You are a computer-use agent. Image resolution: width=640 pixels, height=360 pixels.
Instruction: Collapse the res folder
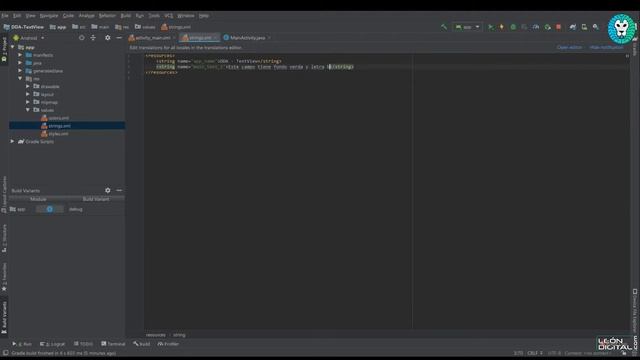pos(20,78)
